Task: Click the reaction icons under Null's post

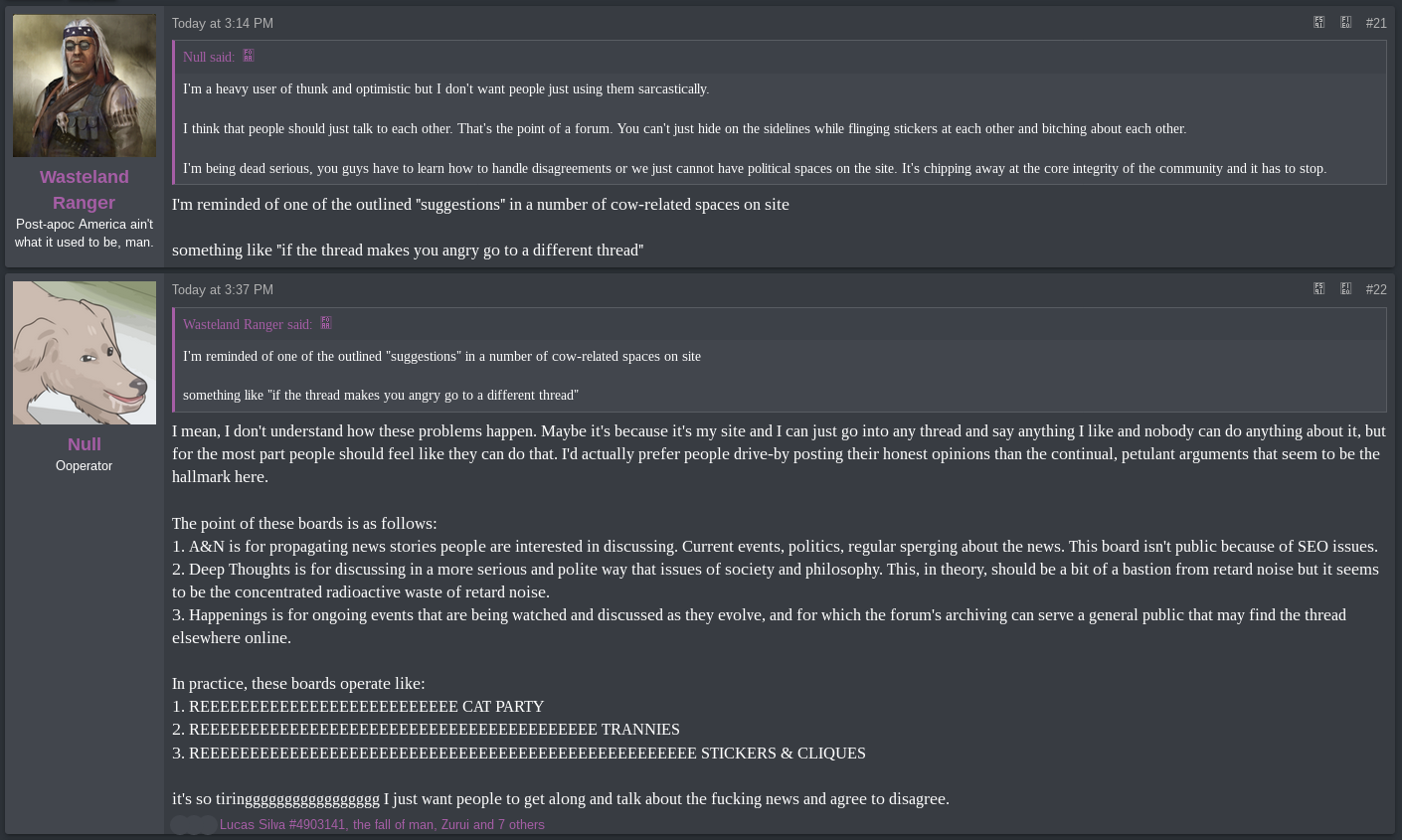Action: click(x=193, y=825)
